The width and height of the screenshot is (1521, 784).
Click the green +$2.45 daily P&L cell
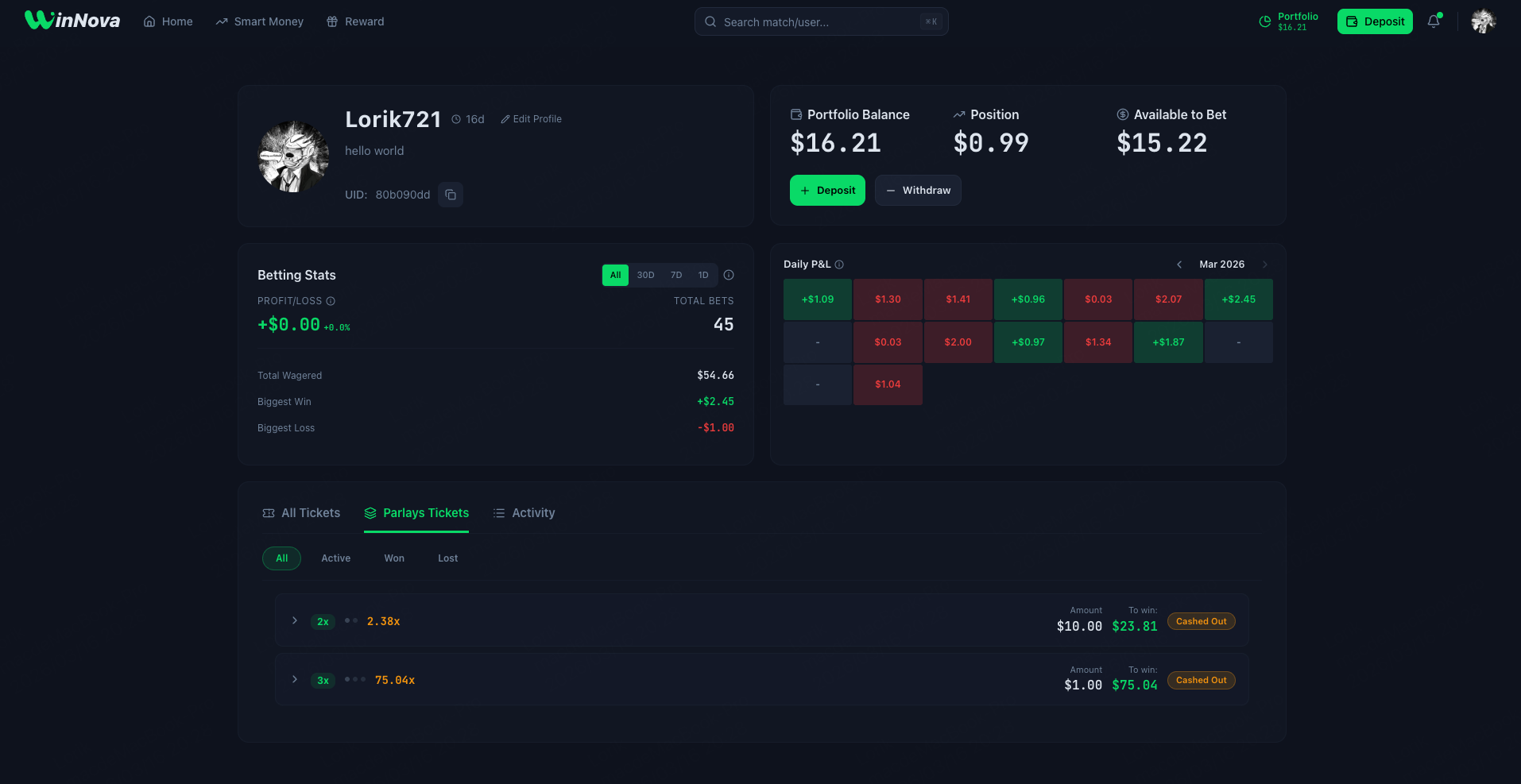tap(1238, 299)
